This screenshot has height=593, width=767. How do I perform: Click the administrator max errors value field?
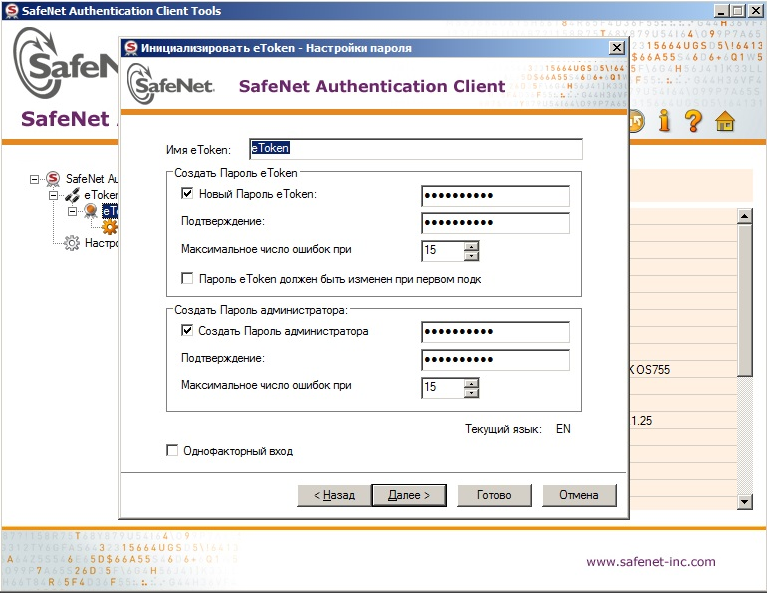443,388
